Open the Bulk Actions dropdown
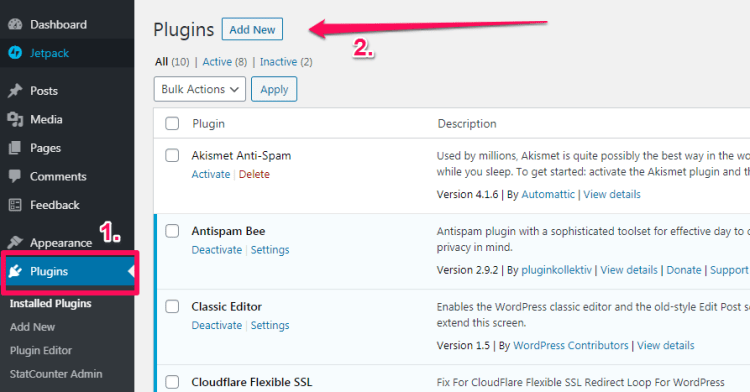This screenshot has width=750, height=392. pos(199,89)
